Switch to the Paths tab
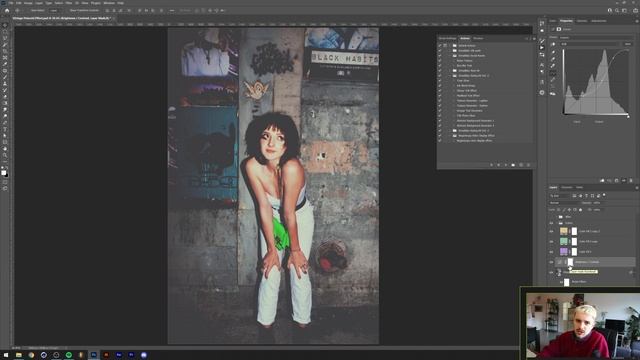Screen dimensions: 640x360 tap(580, 187)
